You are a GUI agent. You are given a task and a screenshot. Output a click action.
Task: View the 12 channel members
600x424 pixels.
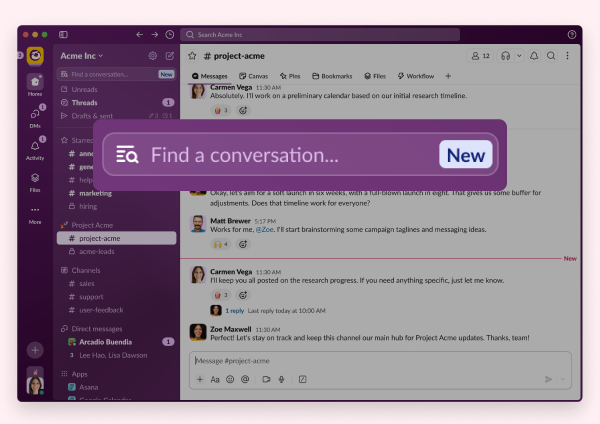pyautogui.click(x=480, y=56)
